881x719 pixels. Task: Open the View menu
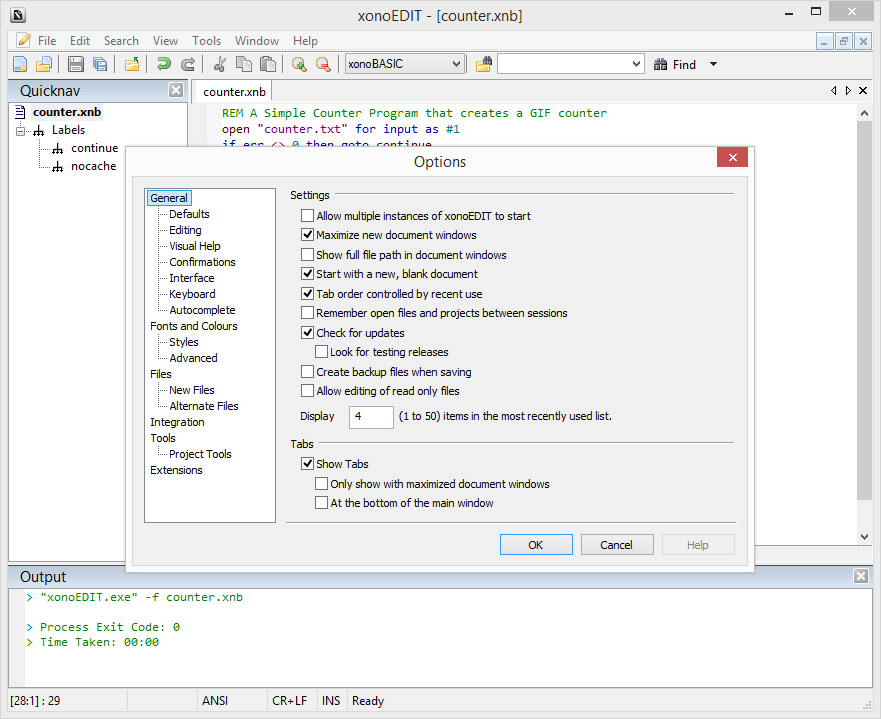pos(165,40)
